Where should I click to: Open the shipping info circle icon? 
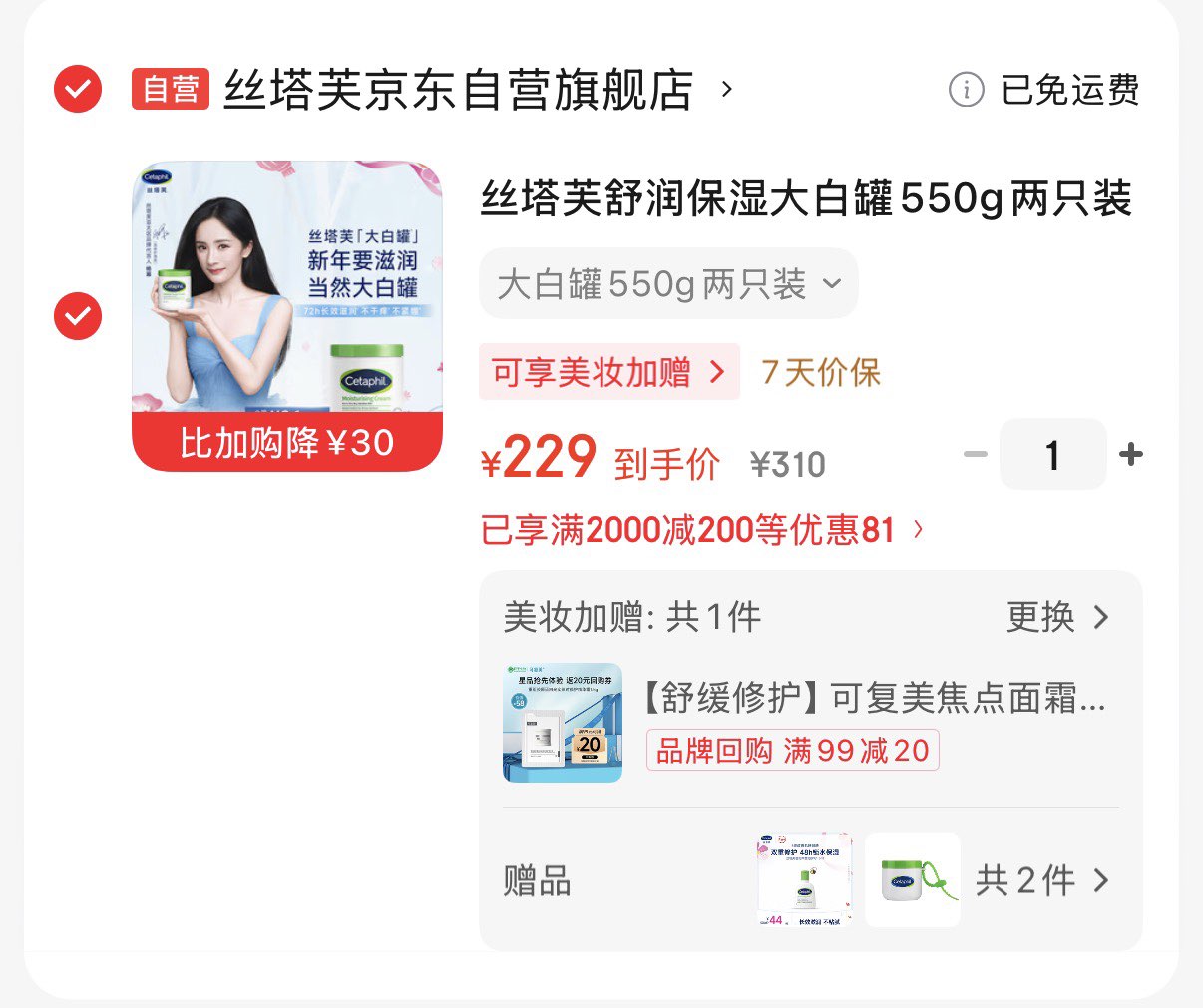pyautogui.click(x=966, y=90)
